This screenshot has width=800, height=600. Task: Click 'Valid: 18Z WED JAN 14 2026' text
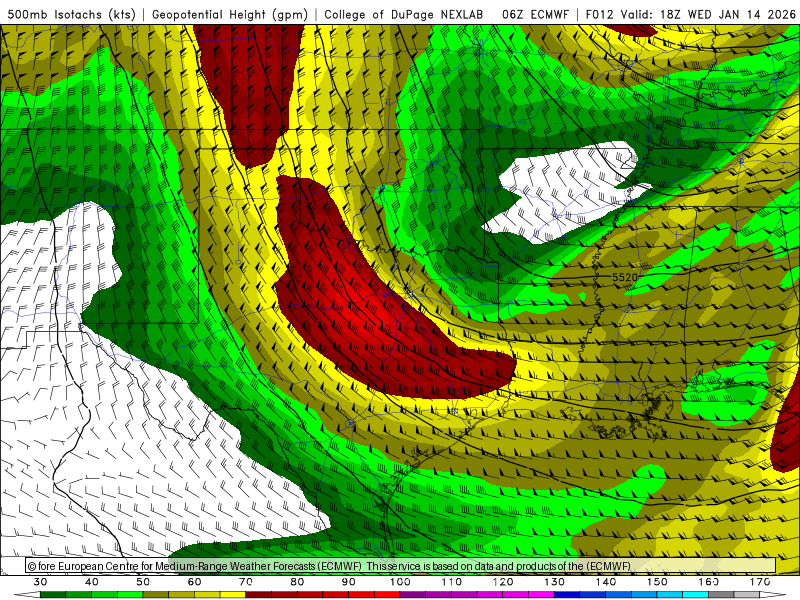tap(708, 14)
